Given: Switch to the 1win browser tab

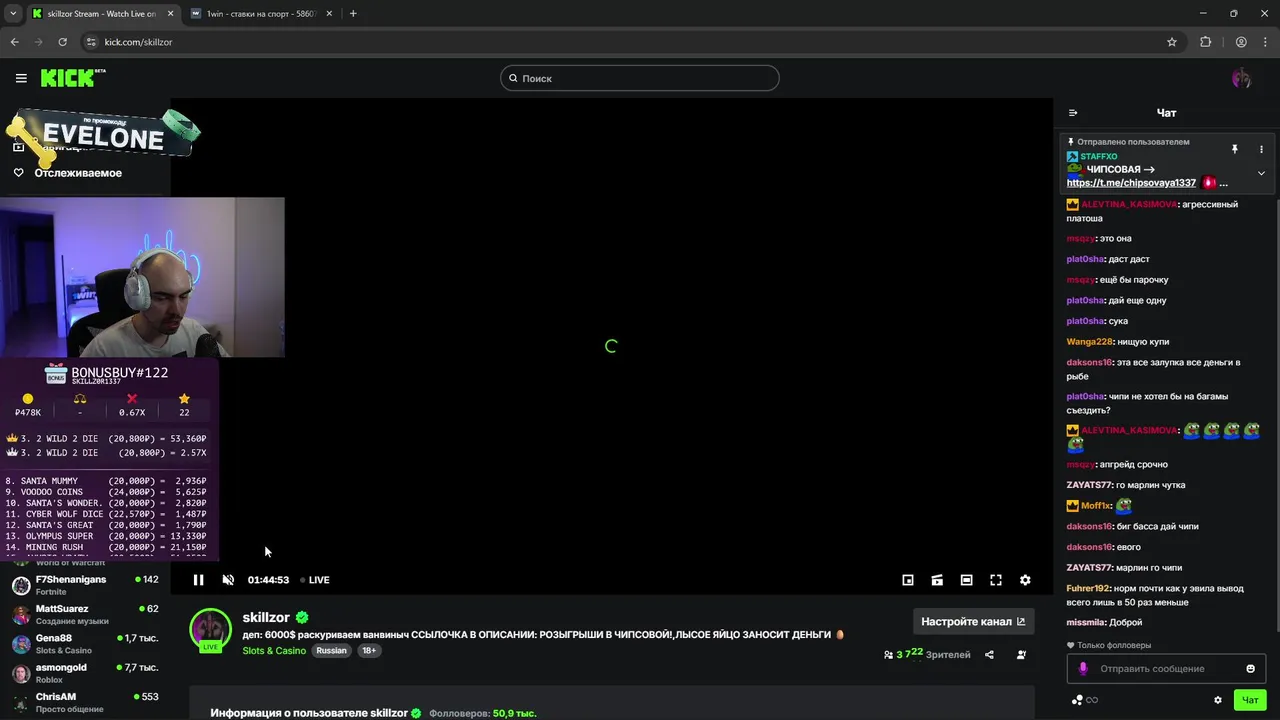Looking at the screenshot, I should coord(262,14).
